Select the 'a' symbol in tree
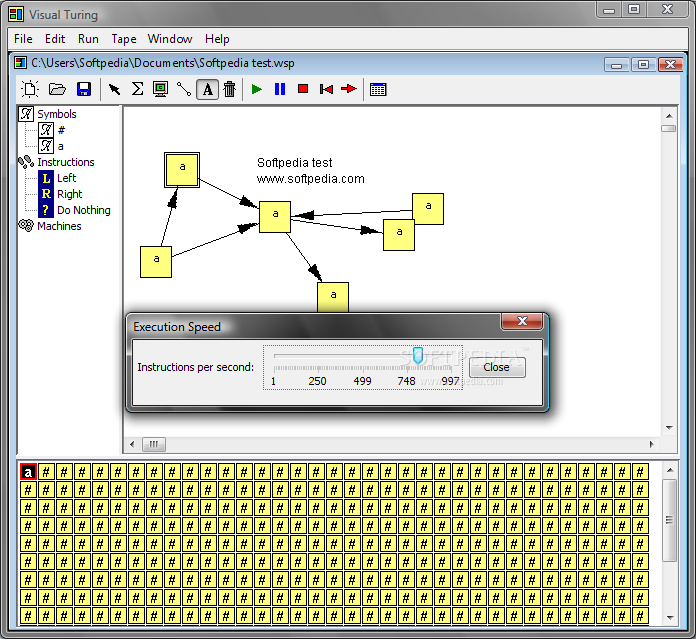 pos(60,146)
